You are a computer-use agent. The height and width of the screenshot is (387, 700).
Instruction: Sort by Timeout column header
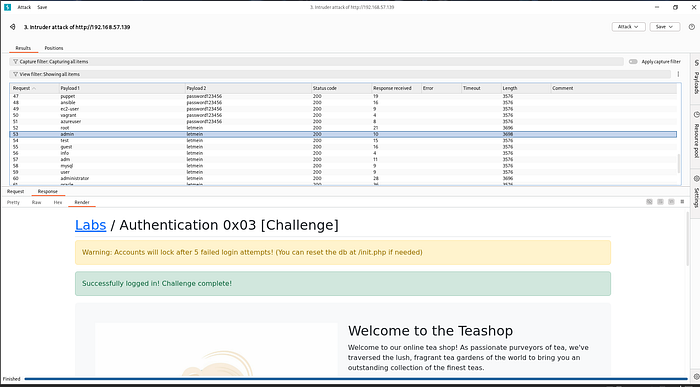pyautogui.click(x=481, y=88)
